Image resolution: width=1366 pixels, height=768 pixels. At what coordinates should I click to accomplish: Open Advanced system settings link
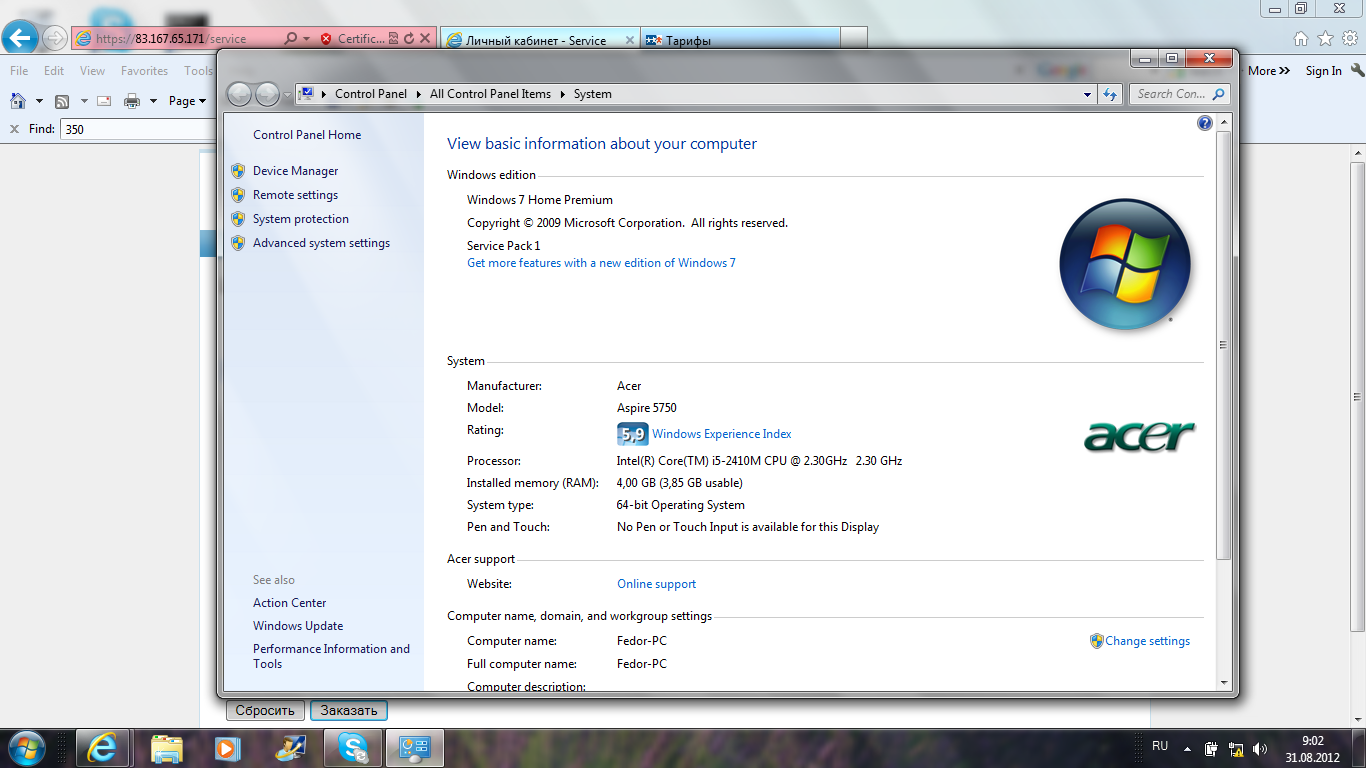point(321,243)
